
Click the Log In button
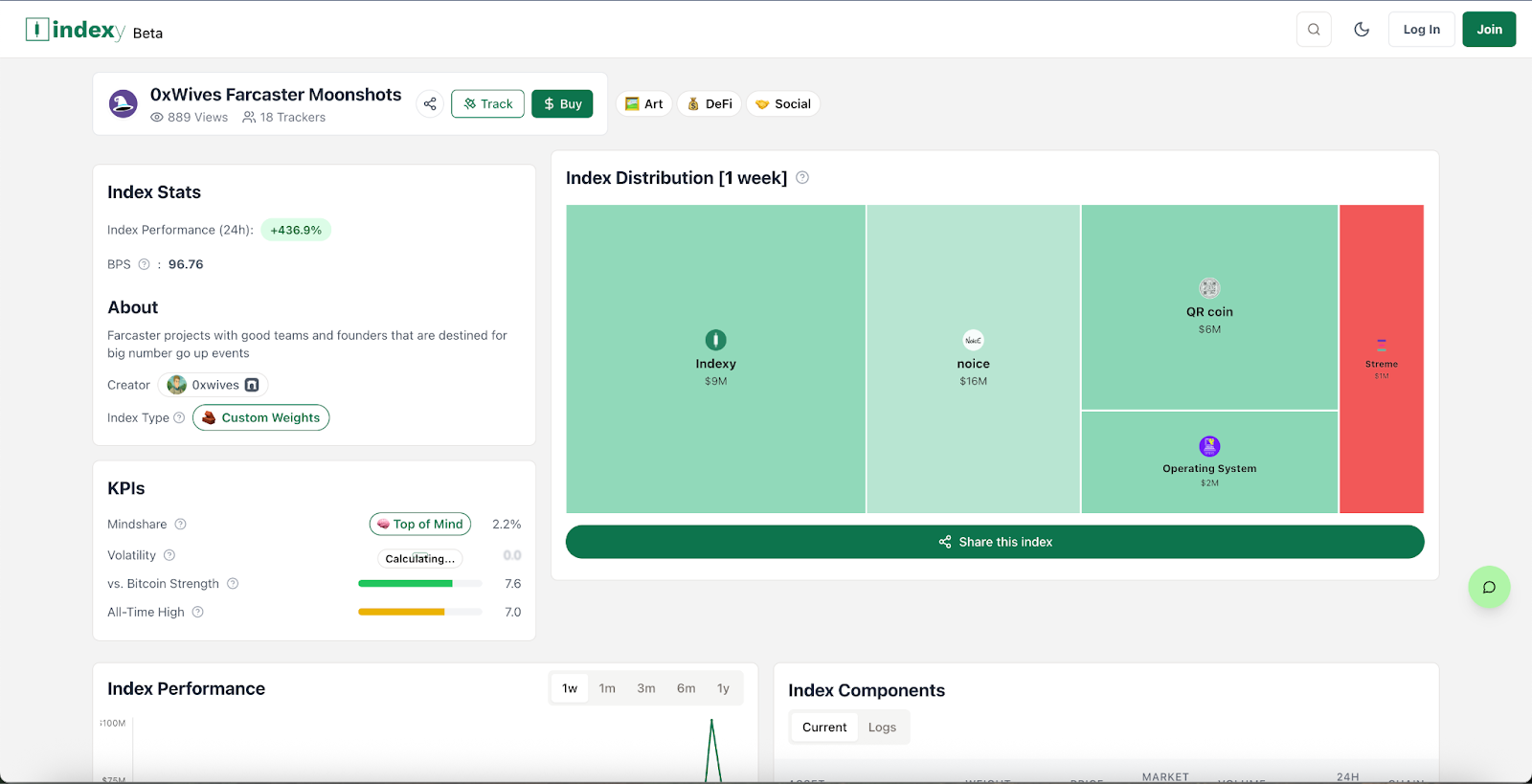1422,30
